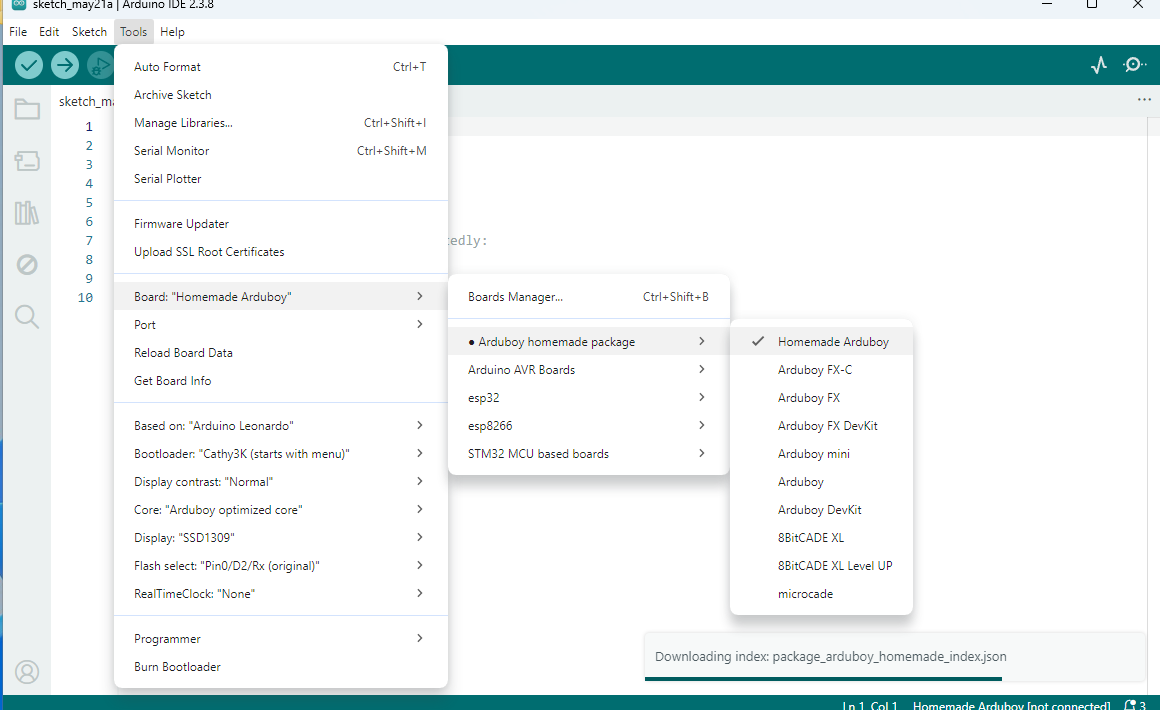Viewport: 1160px width, 710px height.
Task: Click Homemade Arduboy [not connected] status text
Action: pyautogui.click(x=1011, y=705)
